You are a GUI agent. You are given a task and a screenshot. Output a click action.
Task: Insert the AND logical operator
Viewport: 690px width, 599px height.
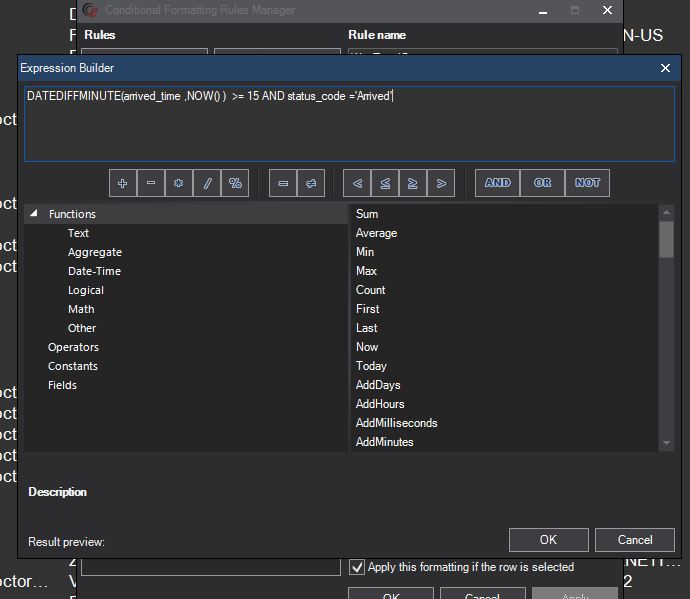pos(497,183)
